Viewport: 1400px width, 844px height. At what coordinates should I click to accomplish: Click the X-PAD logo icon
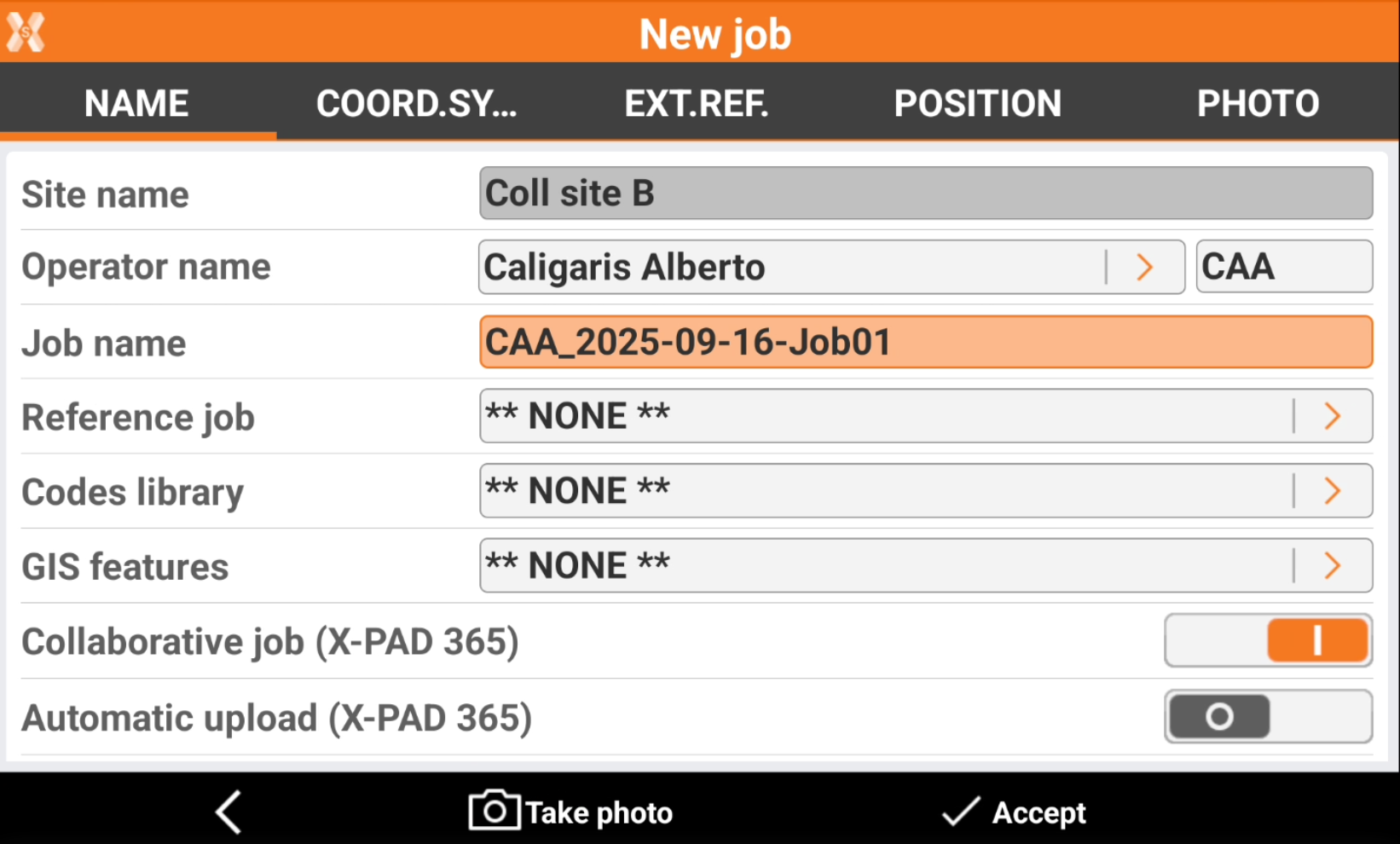point(26,32)
